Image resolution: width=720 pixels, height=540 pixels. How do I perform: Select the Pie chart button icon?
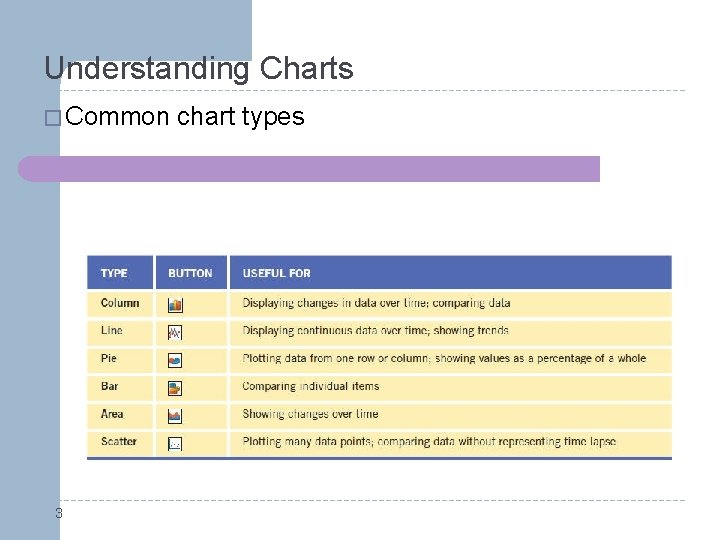click(175, 359)
